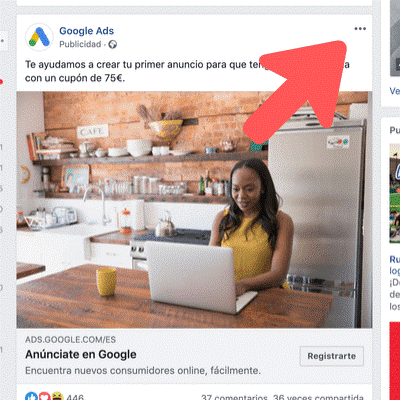Viewport: 400px width, 400px height.
Task: Open the ad photo of woman at laptop
Action: (194, 210)
